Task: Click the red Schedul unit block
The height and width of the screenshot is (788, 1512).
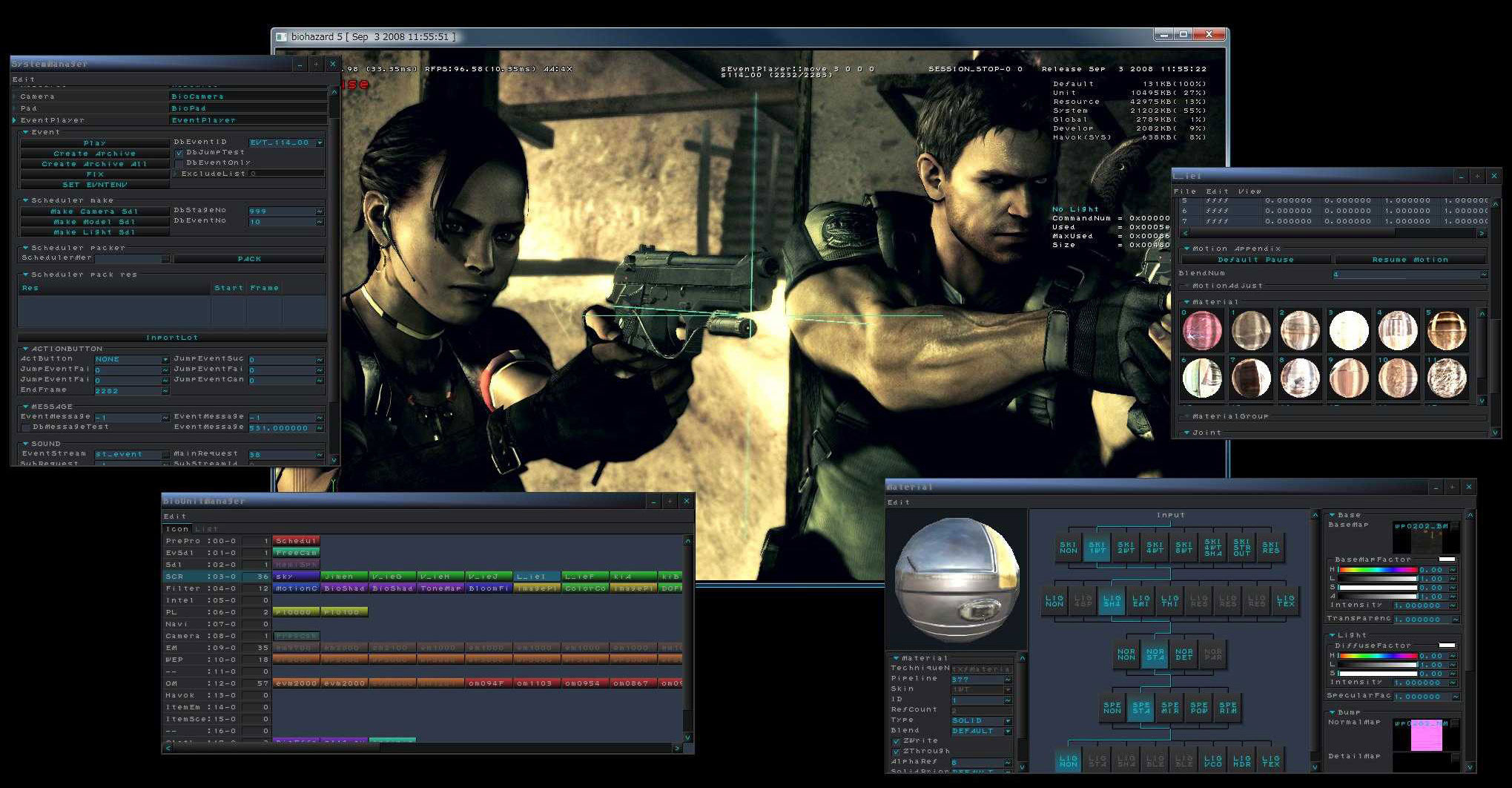Action: pyautogui.click(x=296, y=541)
